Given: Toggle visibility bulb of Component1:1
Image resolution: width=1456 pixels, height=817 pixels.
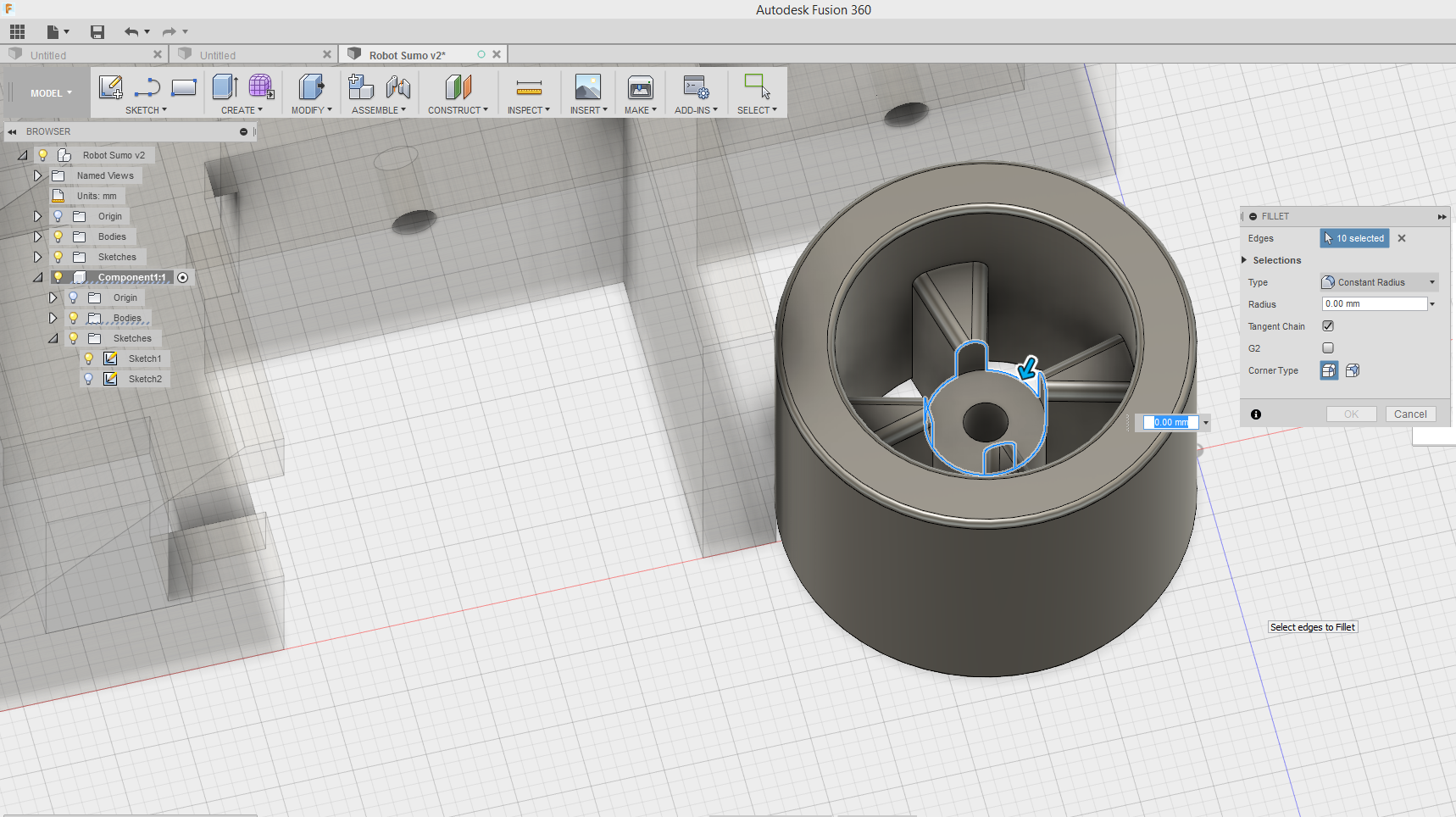Looking at the screenshot, I should click(58, 277).
